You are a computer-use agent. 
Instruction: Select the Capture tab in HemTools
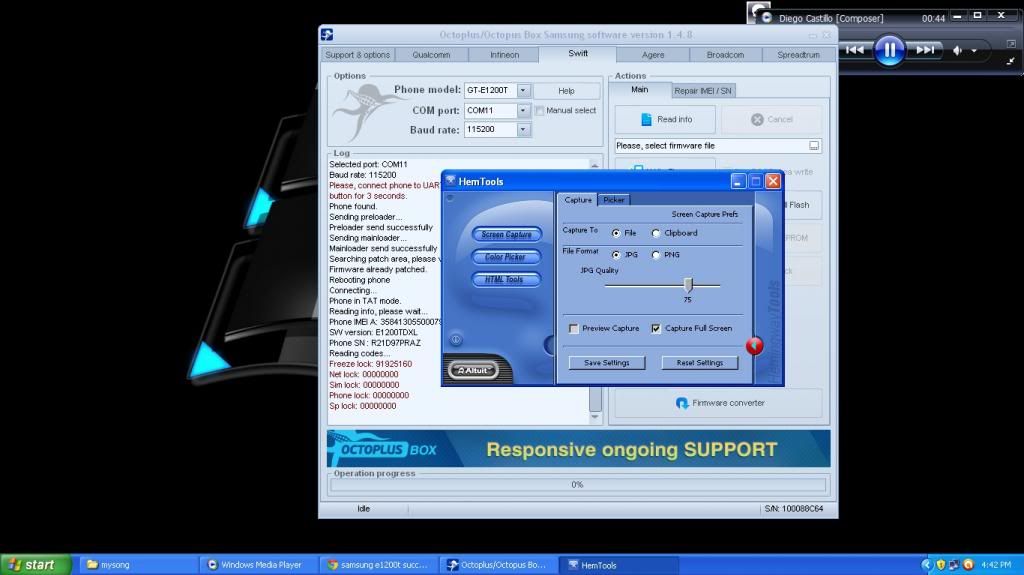(578, 200)
